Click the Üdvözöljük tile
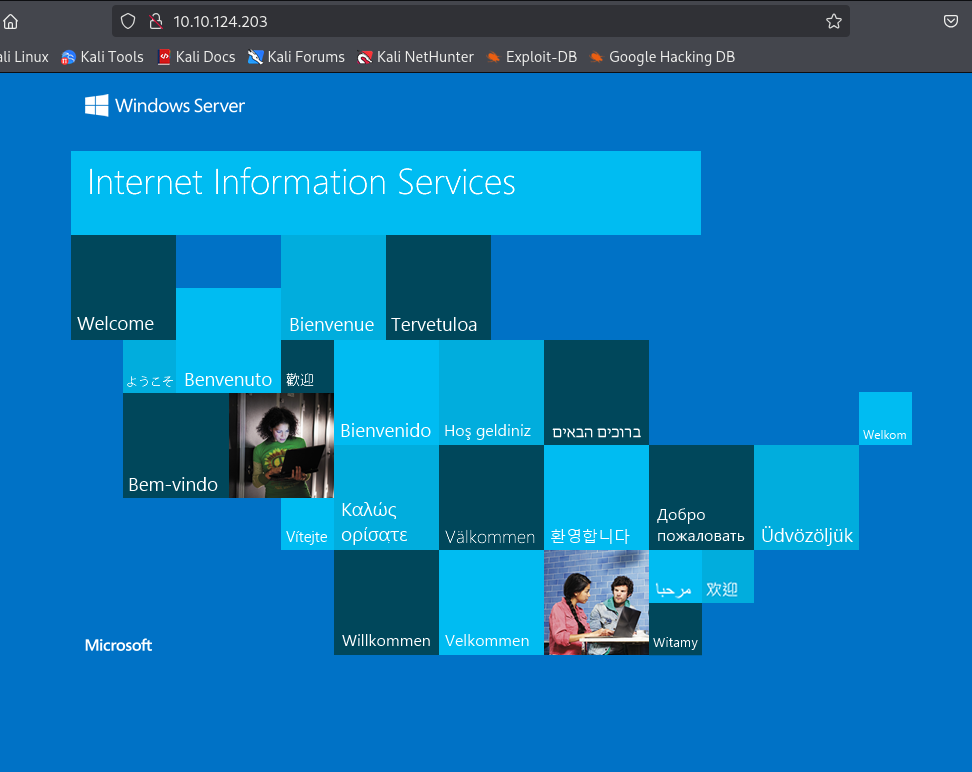 806,497
